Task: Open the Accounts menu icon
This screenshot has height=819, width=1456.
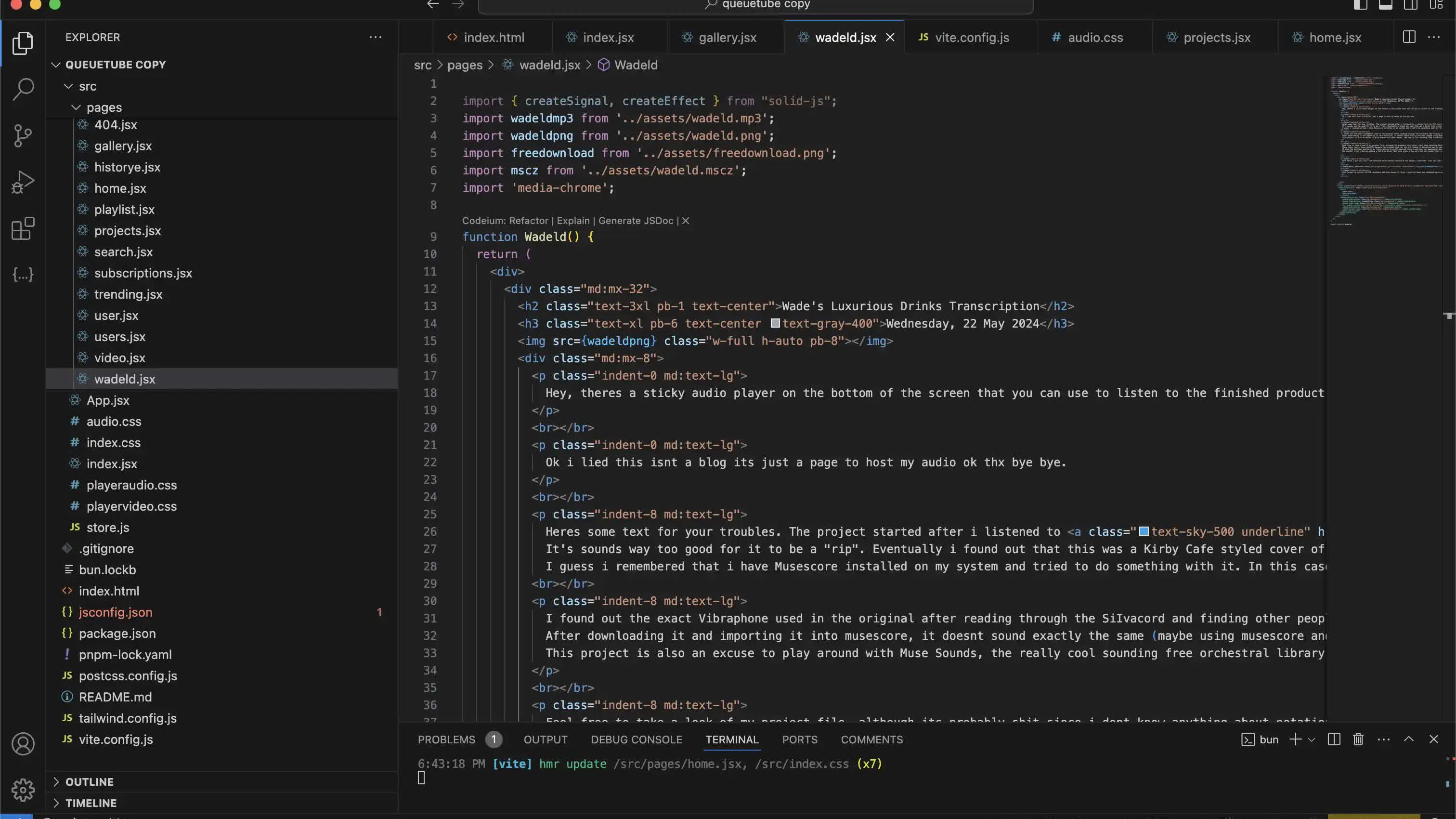Action: 23,744
